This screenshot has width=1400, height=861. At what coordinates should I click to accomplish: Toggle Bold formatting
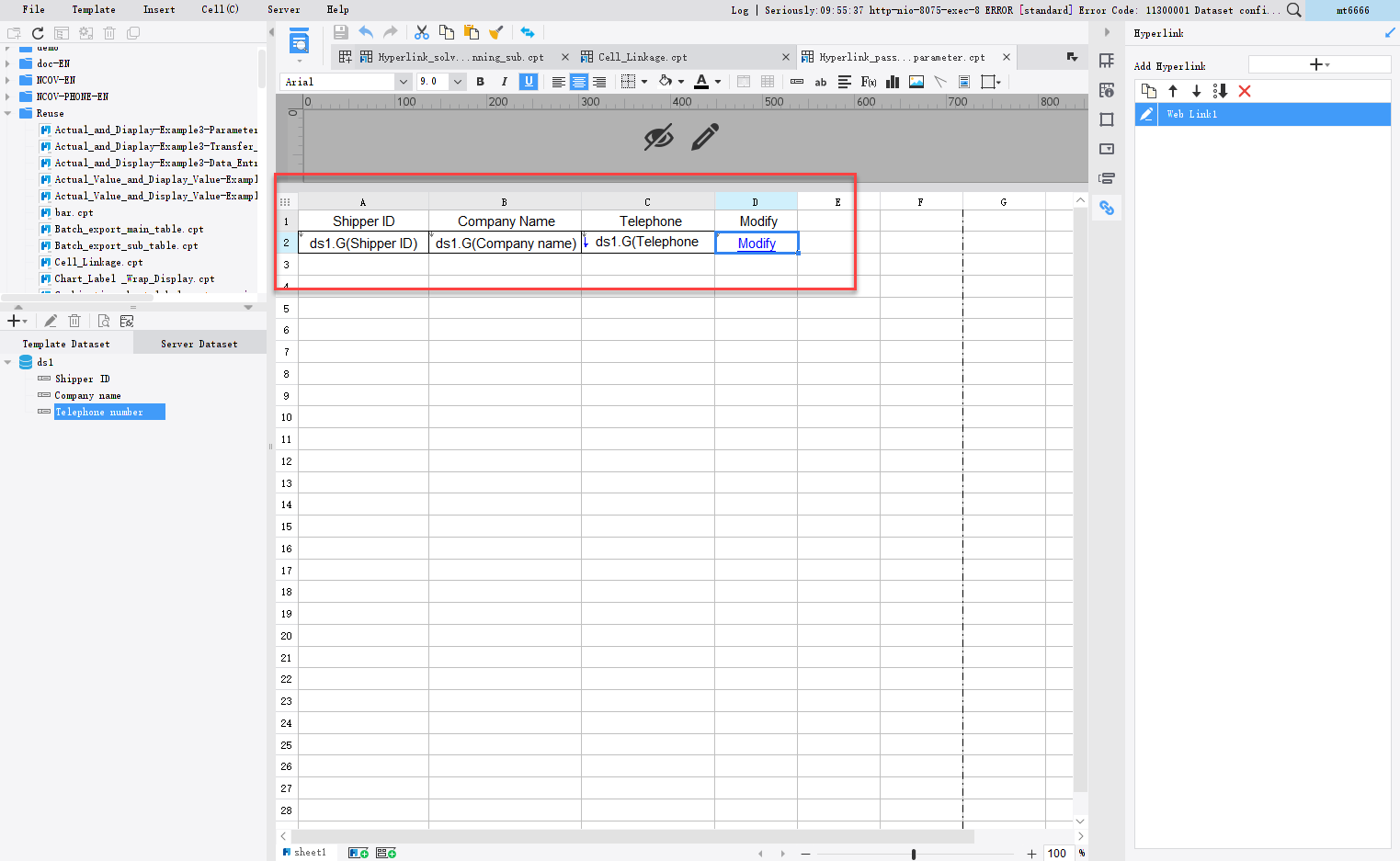pyautogui.click(x=480, y=82)
